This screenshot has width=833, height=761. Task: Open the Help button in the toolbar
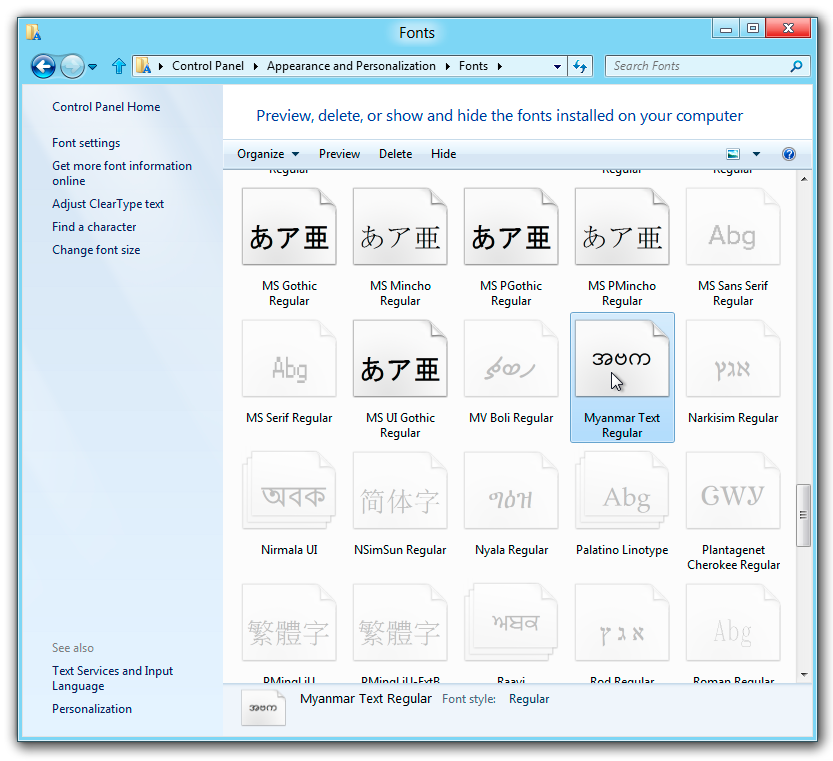(x=789, y=154)
